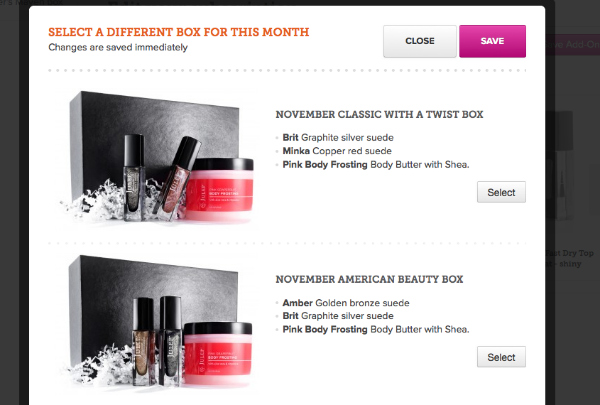Click the graphite polish bottle in Classic box photo
This screenshot has height=405, width=600.
134,178
